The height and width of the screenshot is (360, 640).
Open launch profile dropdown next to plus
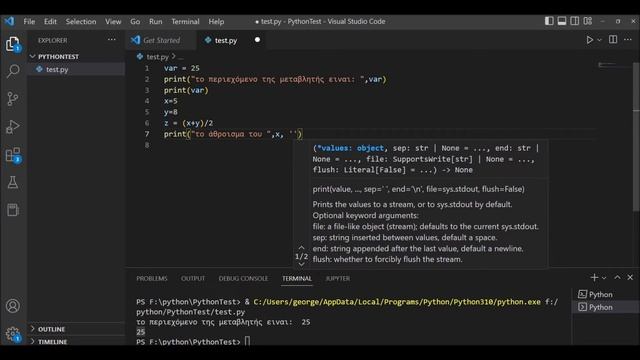tap(604, 278)
